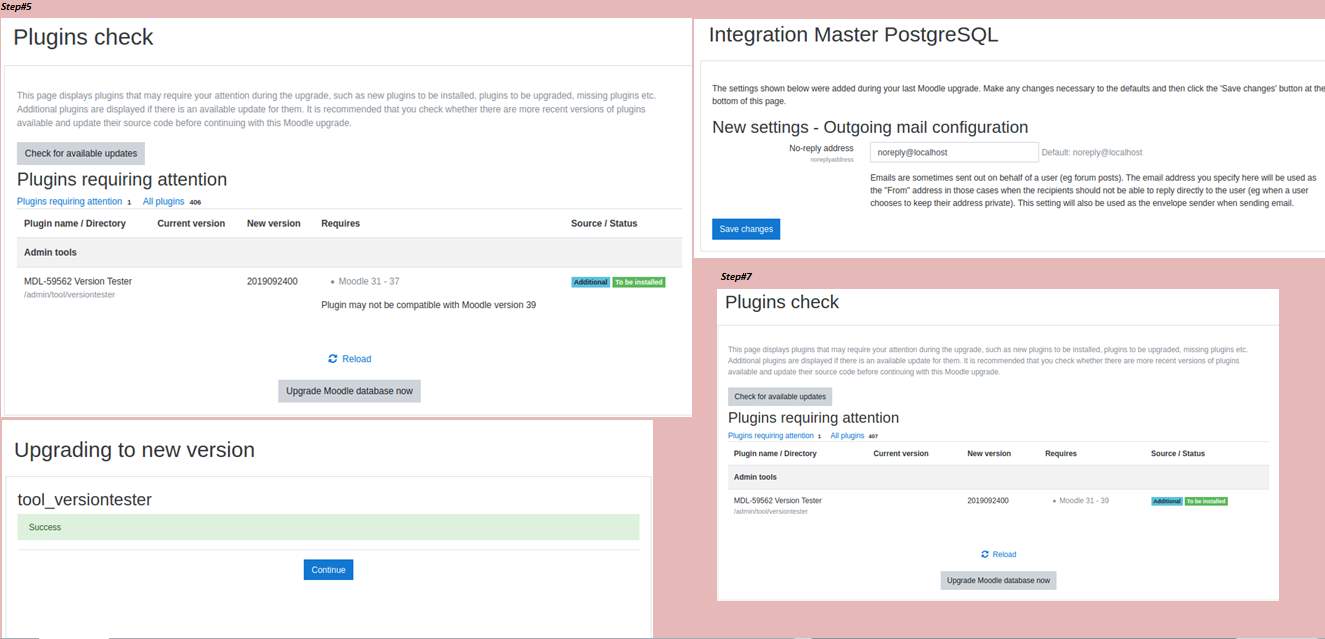1325x639 pixels.
Task: Click Integration Master PostgreSQL heading
Action: (853, 35)
